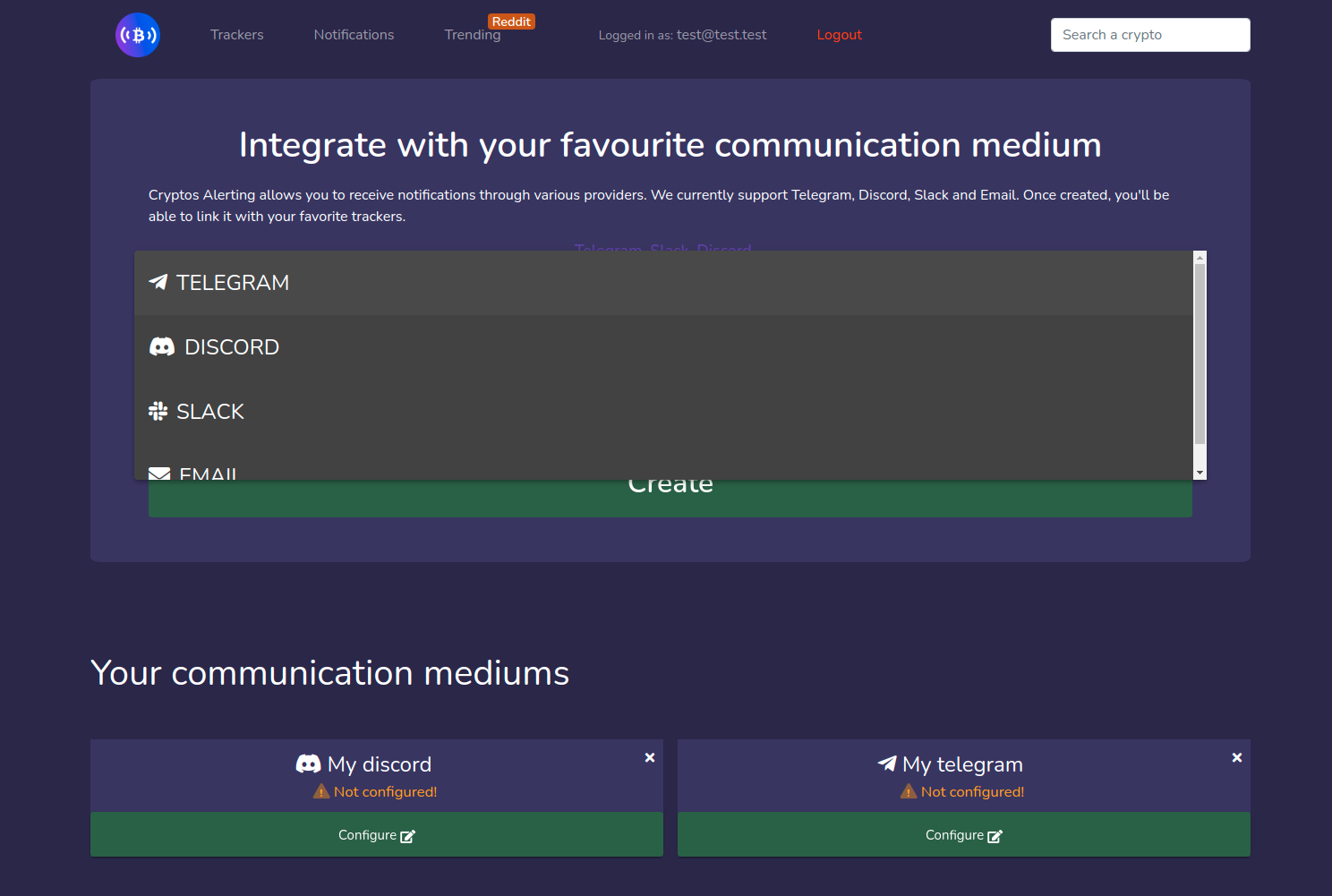The width and height of the screenshot is (1332, 896).
Task: Click the paper plane icon beside My telegram
Action: pyautogui.click(x=887, y=764)
